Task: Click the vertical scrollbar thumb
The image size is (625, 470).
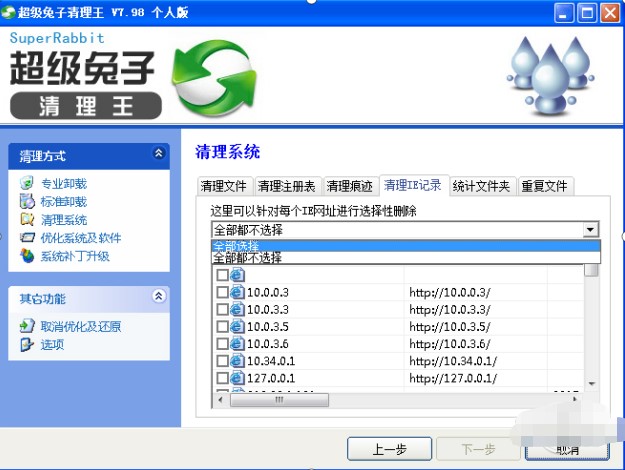Action: click(592, 270)
